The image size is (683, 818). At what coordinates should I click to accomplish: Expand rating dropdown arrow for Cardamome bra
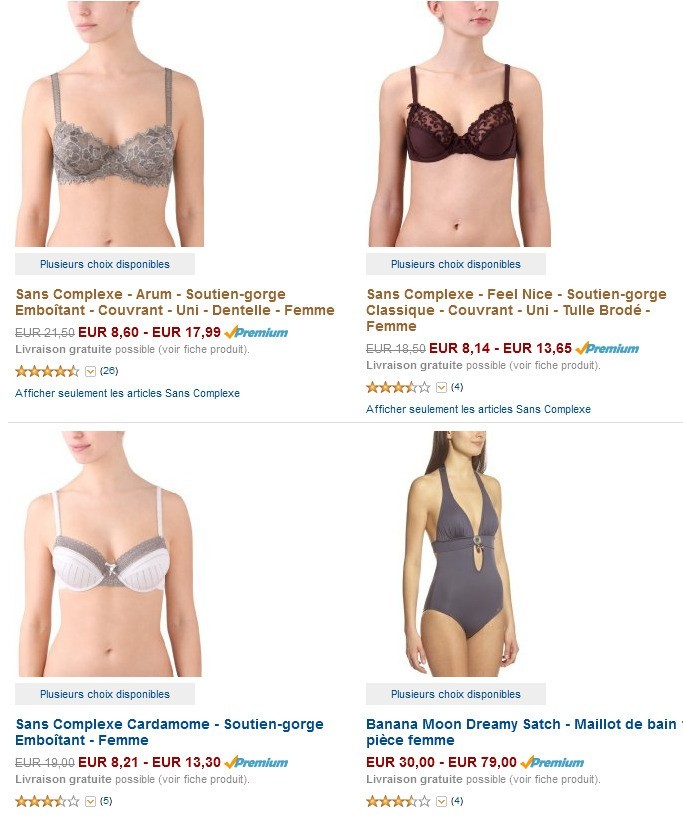pos(90,801)
